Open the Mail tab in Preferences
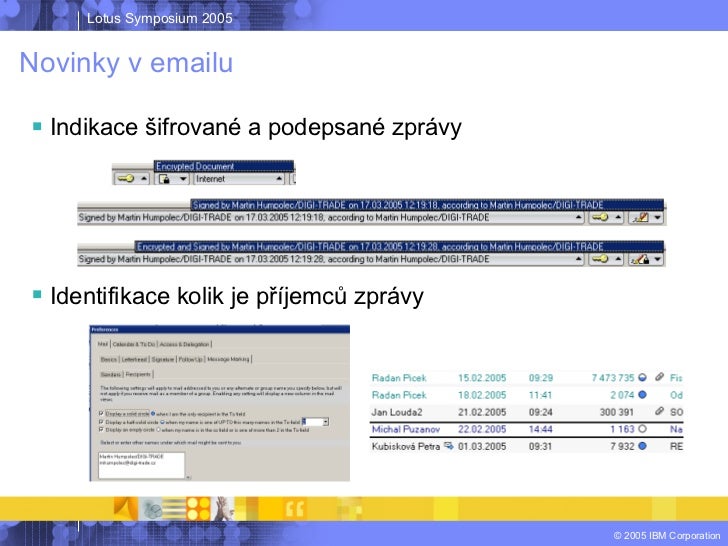Screen dimensions: 728x546 coord(103,344)
